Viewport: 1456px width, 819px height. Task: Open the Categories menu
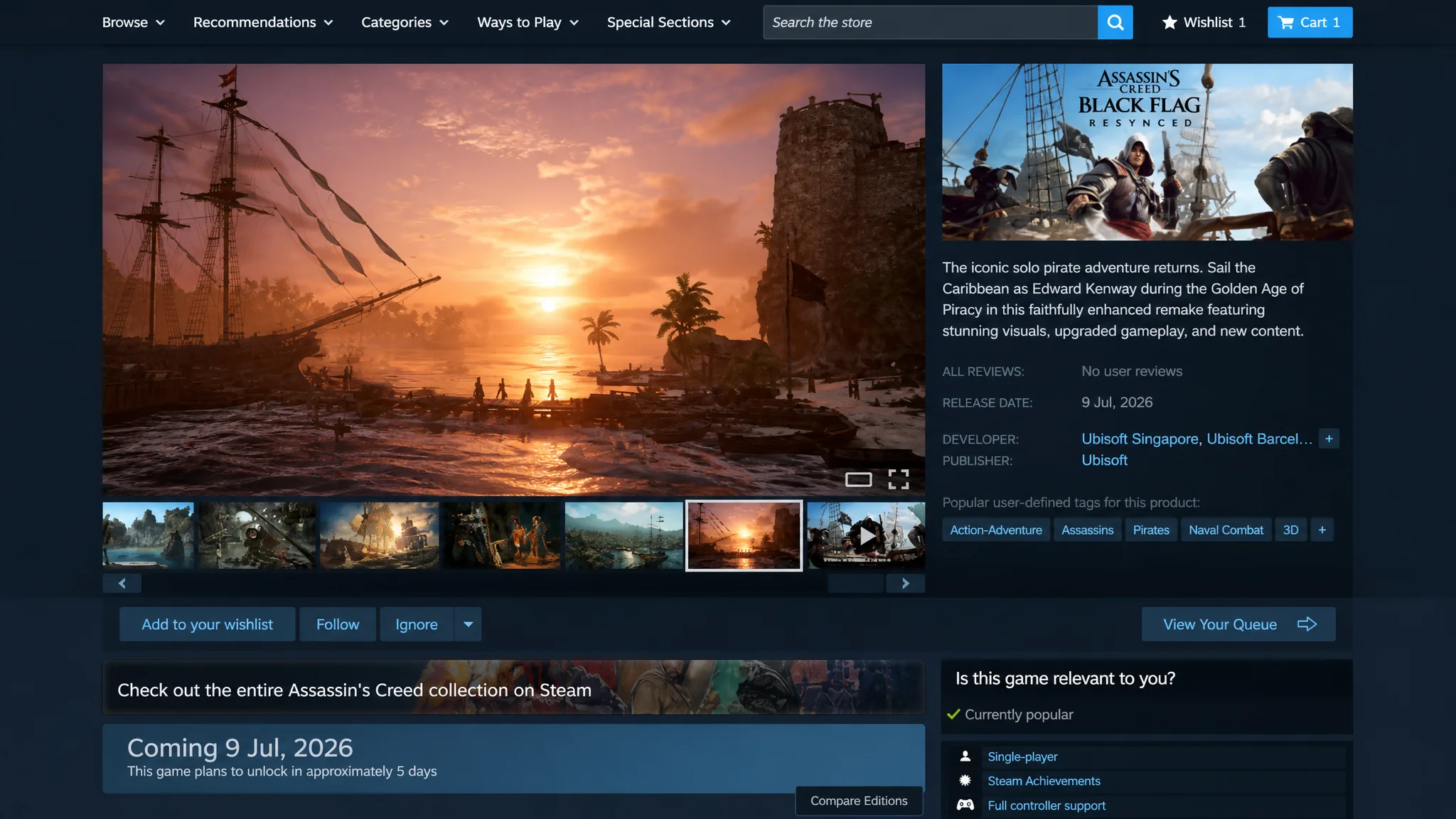pyautogui.click(x=405, y=22)
